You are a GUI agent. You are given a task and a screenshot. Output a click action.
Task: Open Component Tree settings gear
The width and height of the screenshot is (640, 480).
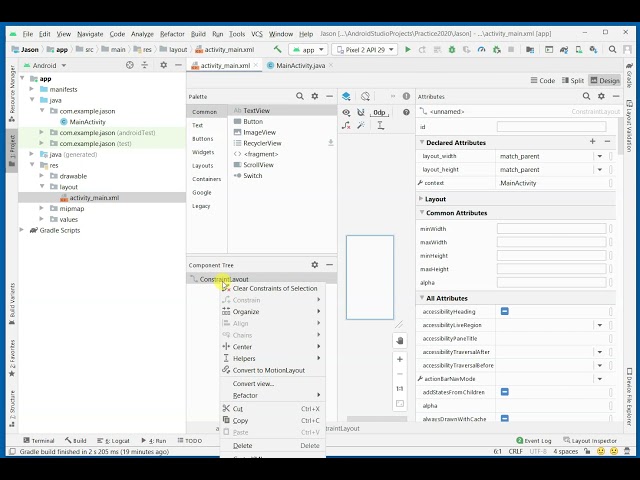pyautogui.click(x=315, y=264)
